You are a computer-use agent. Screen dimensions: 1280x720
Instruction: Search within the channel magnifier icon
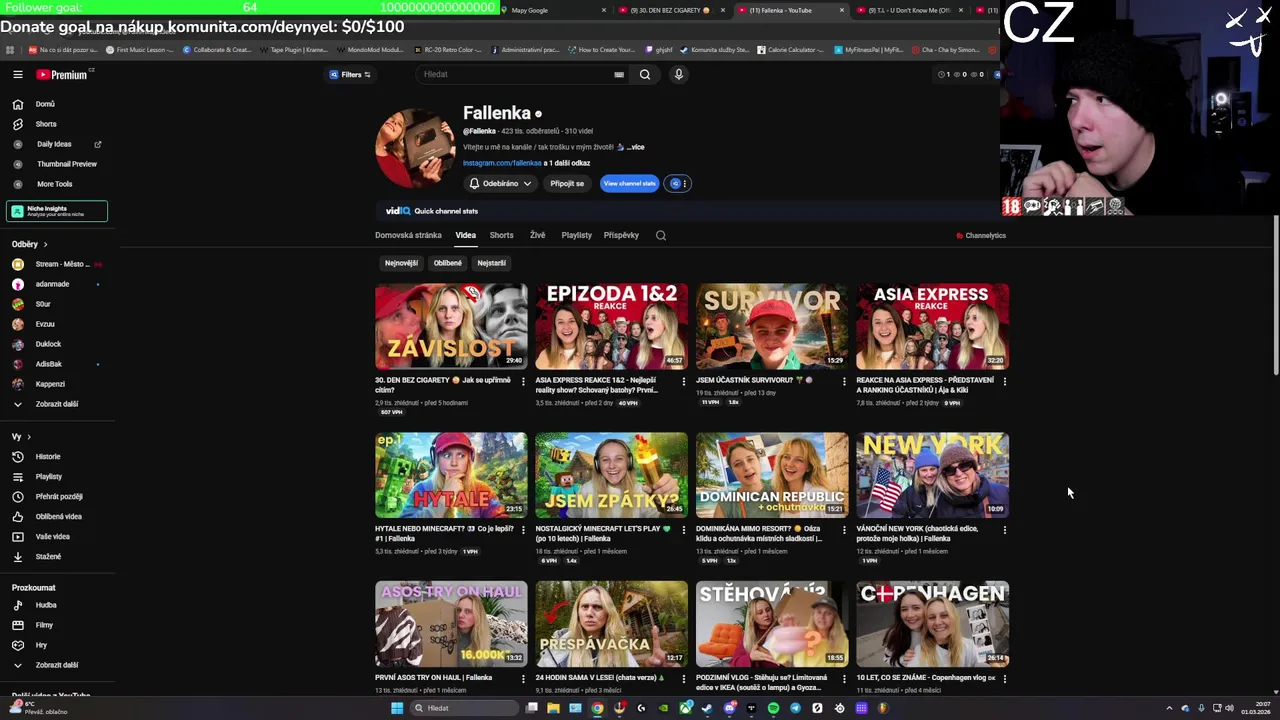click(x=661, y=235)
